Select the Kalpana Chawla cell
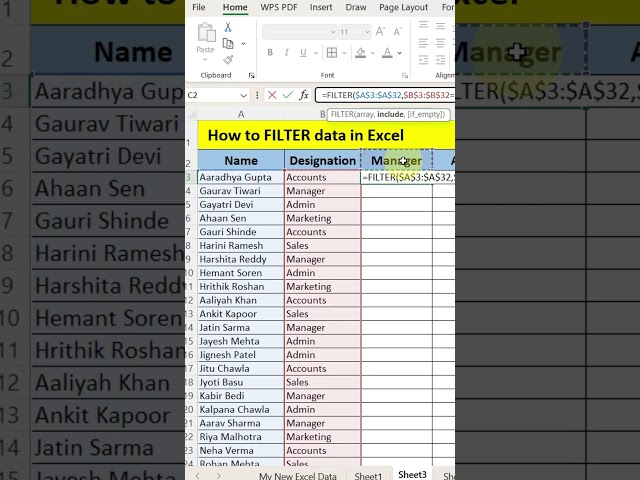 point(241,409)
